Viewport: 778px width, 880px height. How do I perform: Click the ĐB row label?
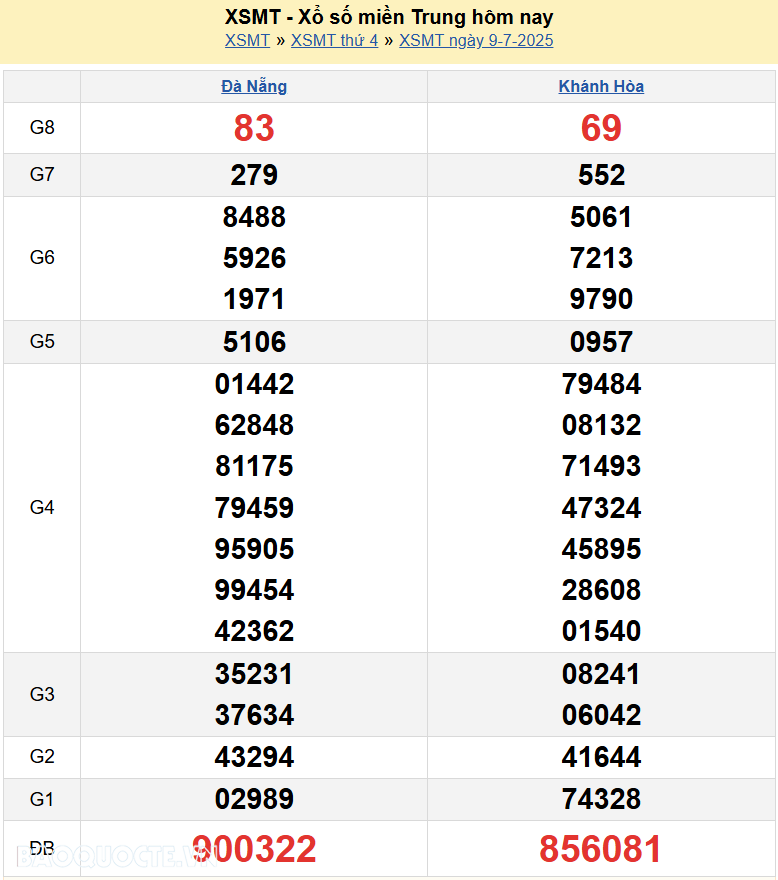coord(42,849)
